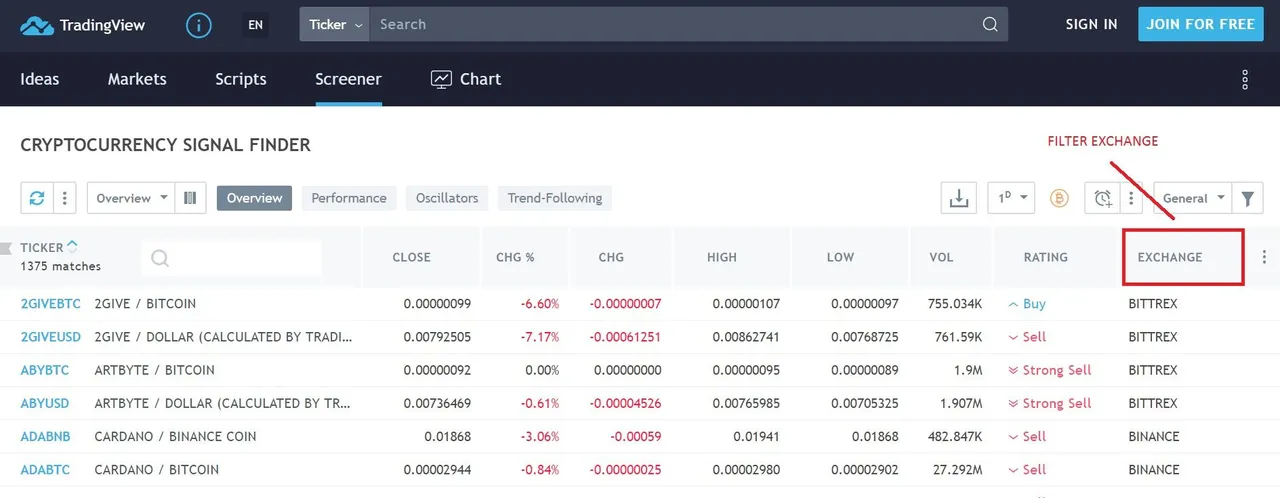Click the 0.01868 close value
The width and height of the screenshot is (1280, 498).
point(447,436)
